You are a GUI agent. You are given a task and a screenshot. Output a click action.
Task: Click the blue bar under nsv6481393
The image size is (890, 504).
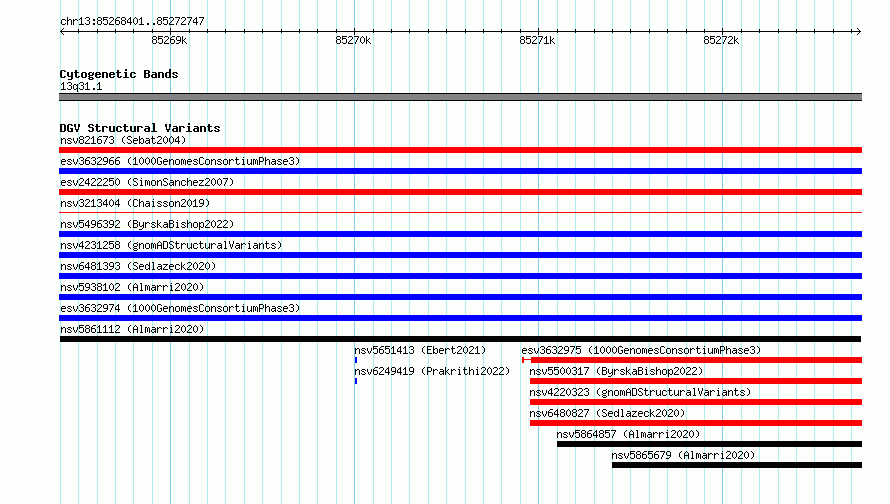460,276
